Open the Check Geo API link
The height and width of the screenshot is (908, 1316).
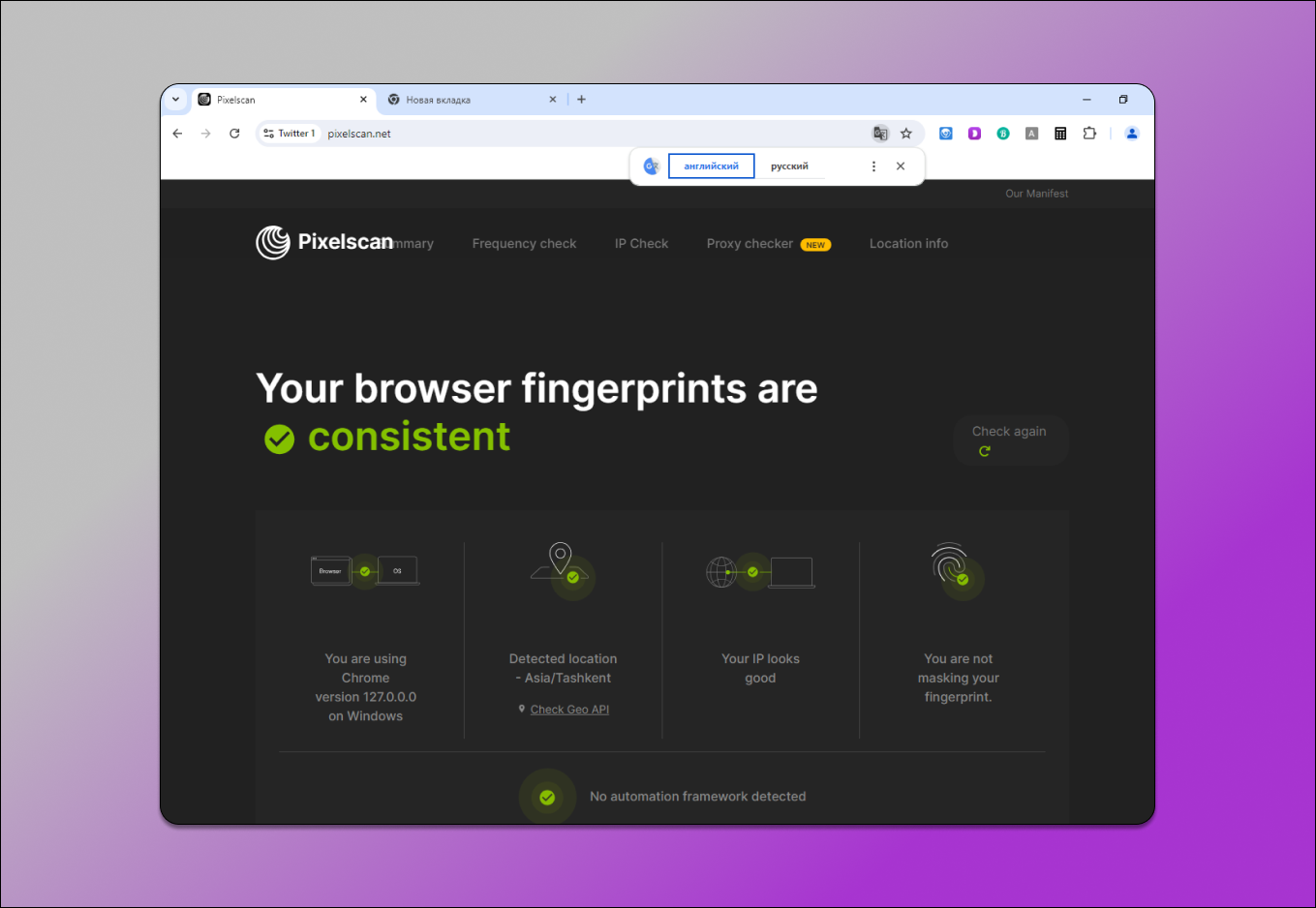[569, 710]
